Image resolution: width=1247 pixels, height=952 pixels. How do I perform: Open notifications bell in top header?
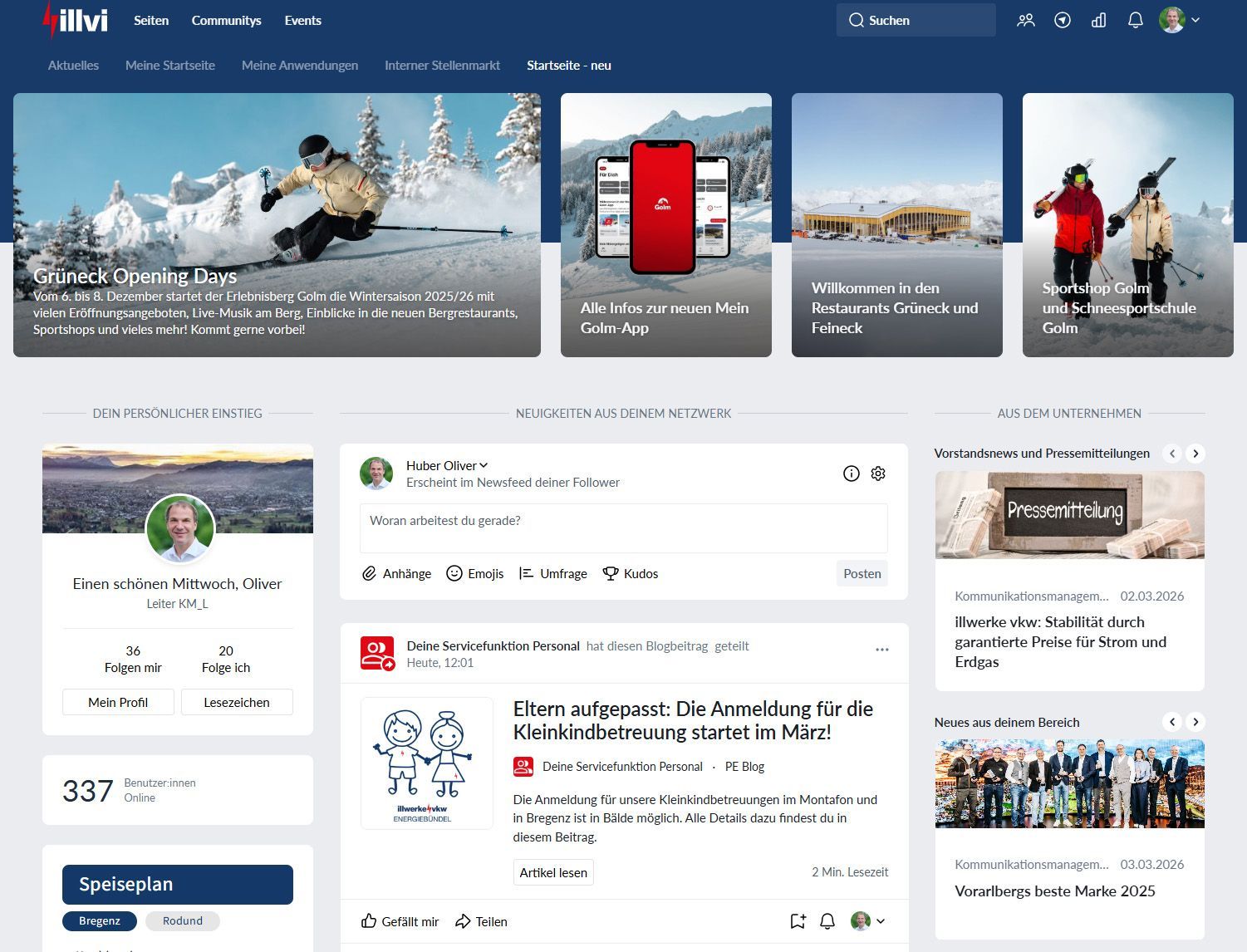point(1136,21)
